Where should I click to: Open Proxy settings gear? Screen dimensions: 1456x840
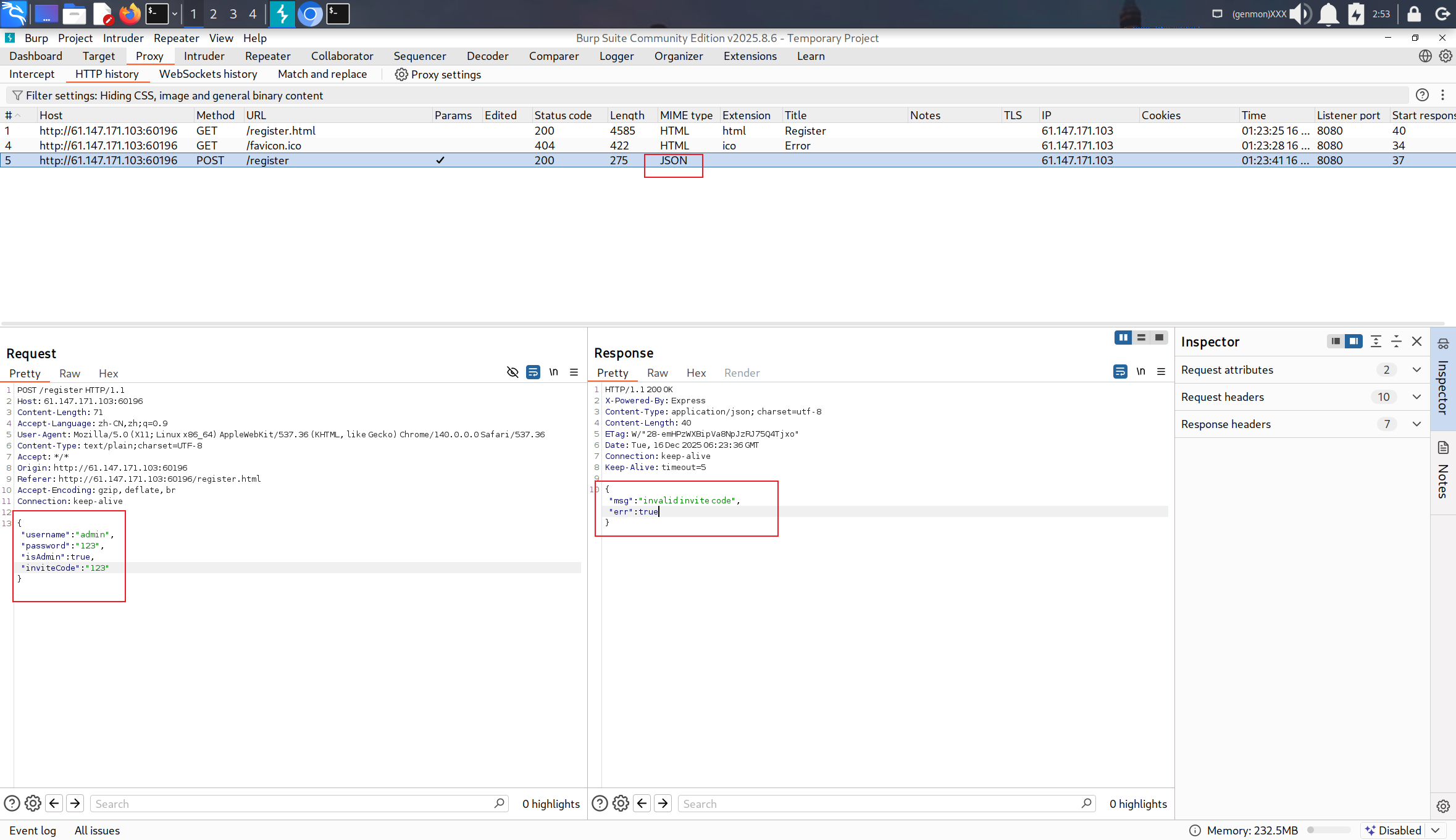pos(401,74)
